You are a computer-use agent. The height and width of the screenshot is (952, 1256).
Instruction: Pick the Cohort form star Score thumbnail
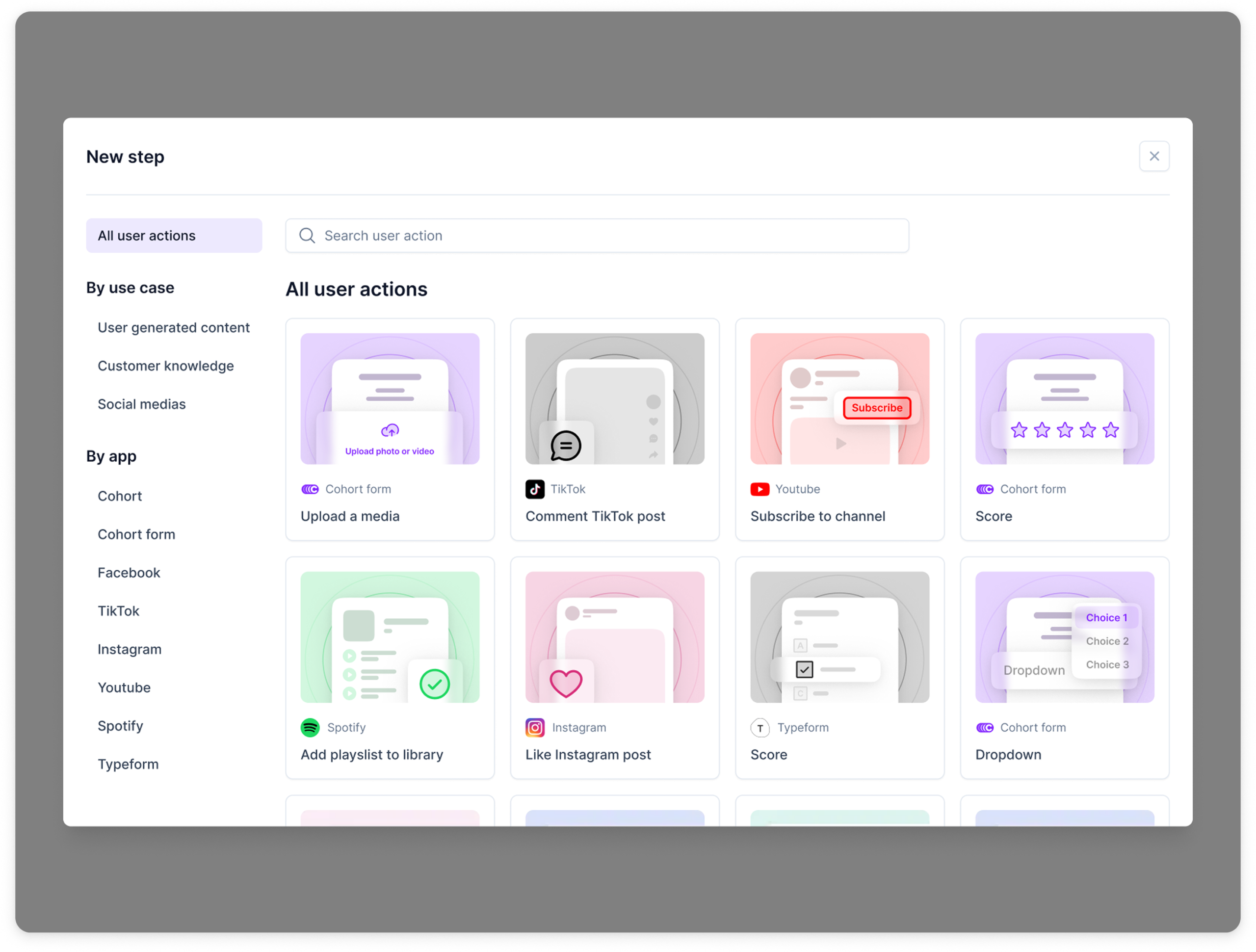tap(1064, 399)
